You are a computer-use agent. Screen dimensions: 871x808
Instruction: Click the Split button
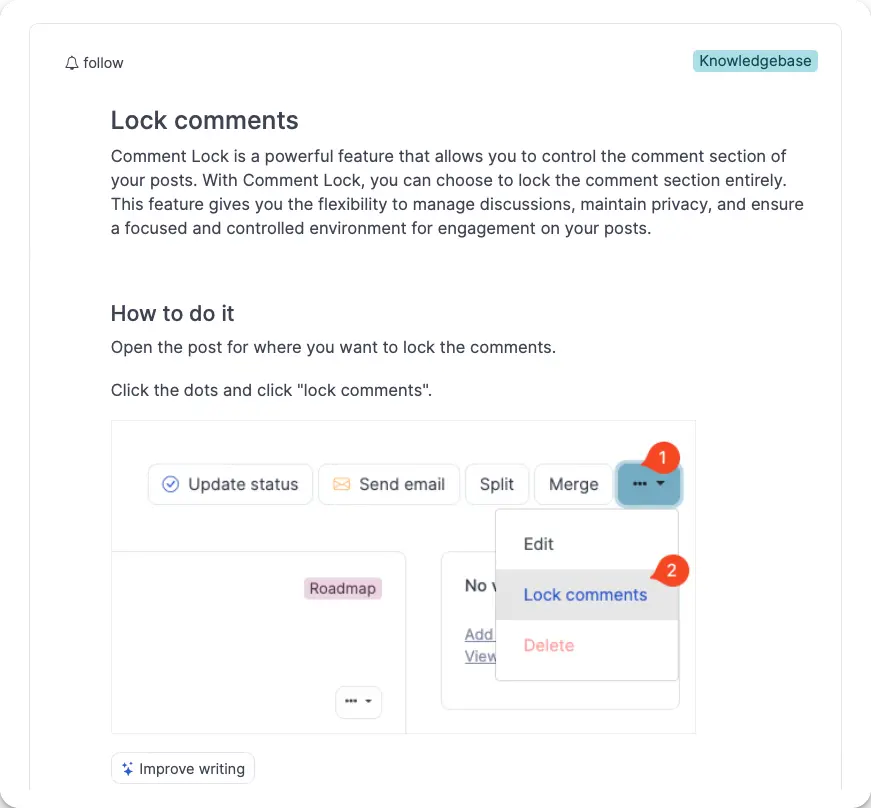click(x=497, y=484)
